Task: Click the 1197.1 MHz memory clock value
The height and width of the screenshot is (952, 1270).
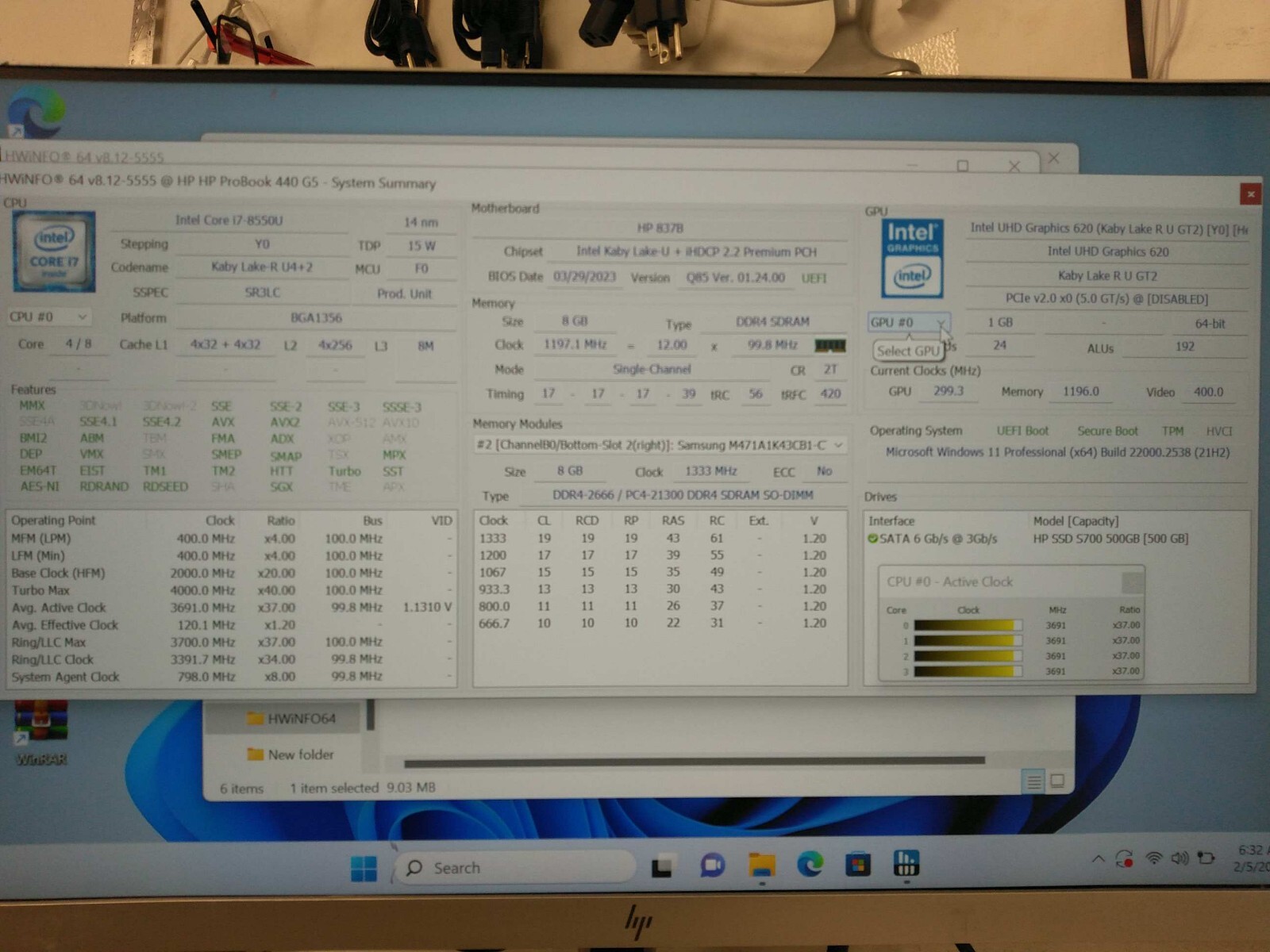Action: [575, 345]
